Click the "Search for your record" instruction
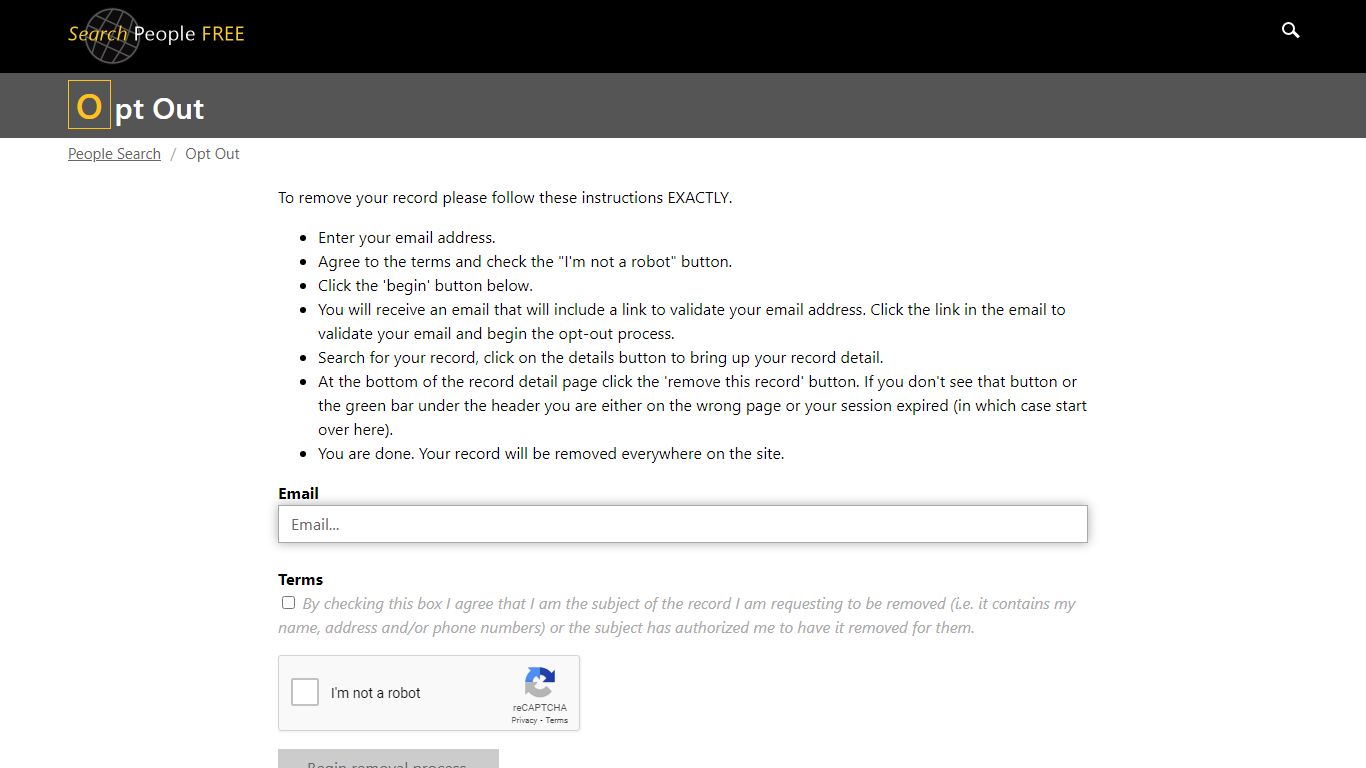The image size is (1366, 768). click(x=601, y=358)
